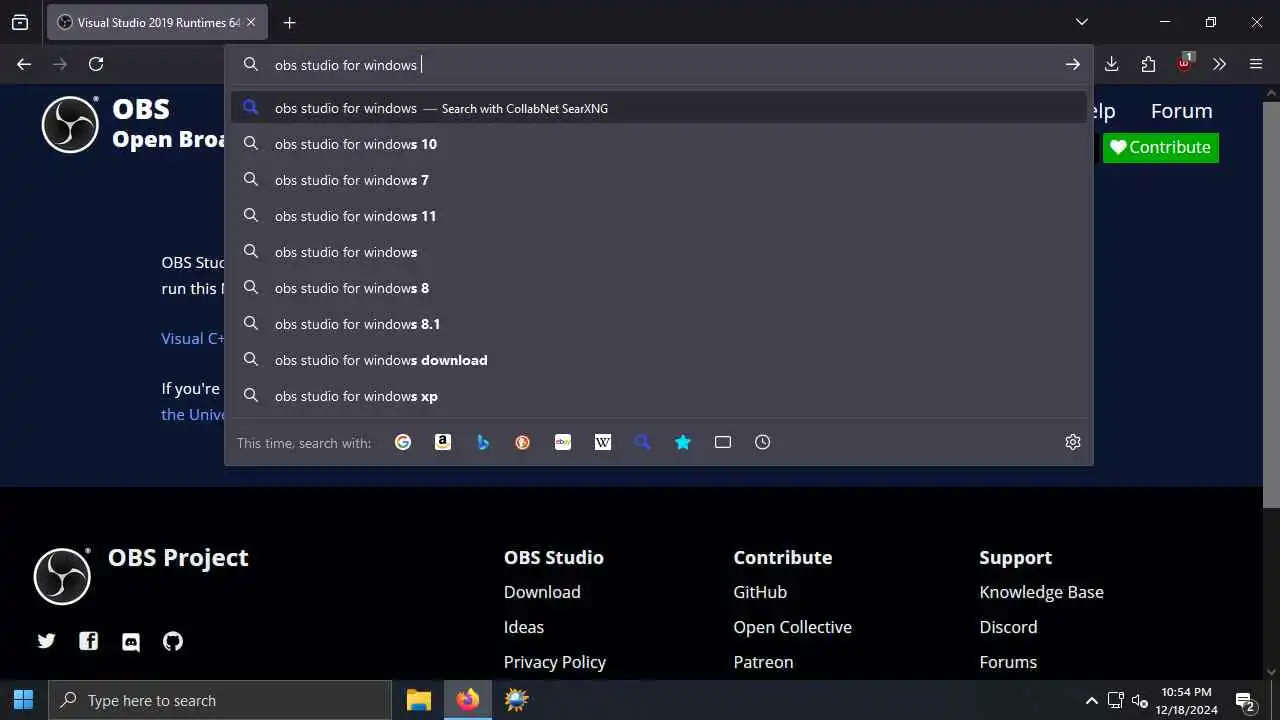Search bookmarks via the star icon
1280x720 pixels.
pyautogui.click(x=683, y=442)
